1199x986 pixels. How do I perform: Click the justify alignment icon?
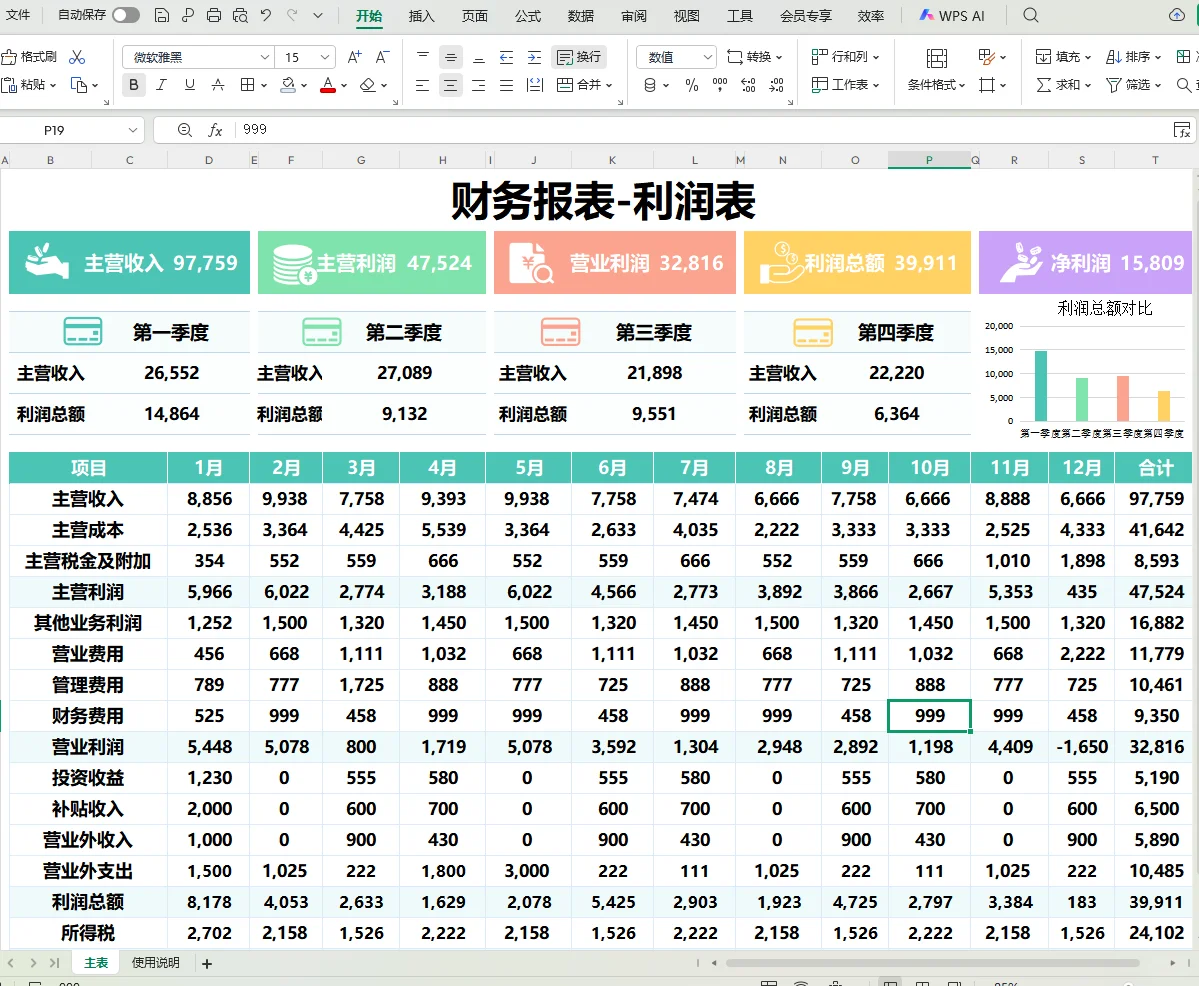pos(506,85)
